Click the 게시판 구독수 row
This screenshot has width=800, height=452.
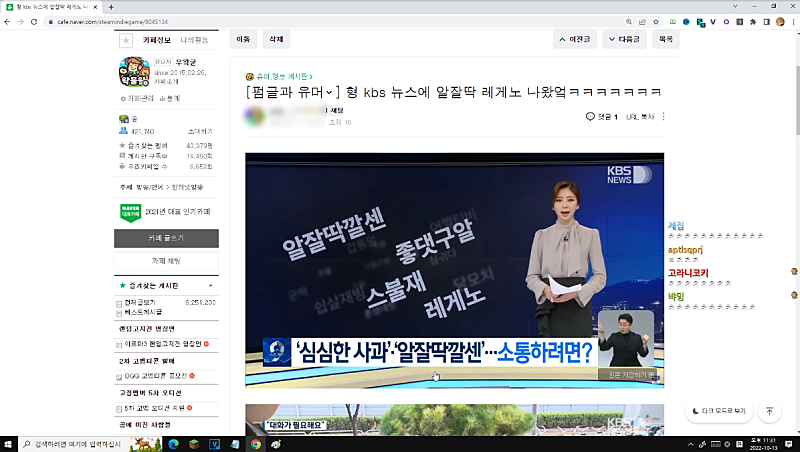(166, 156)
